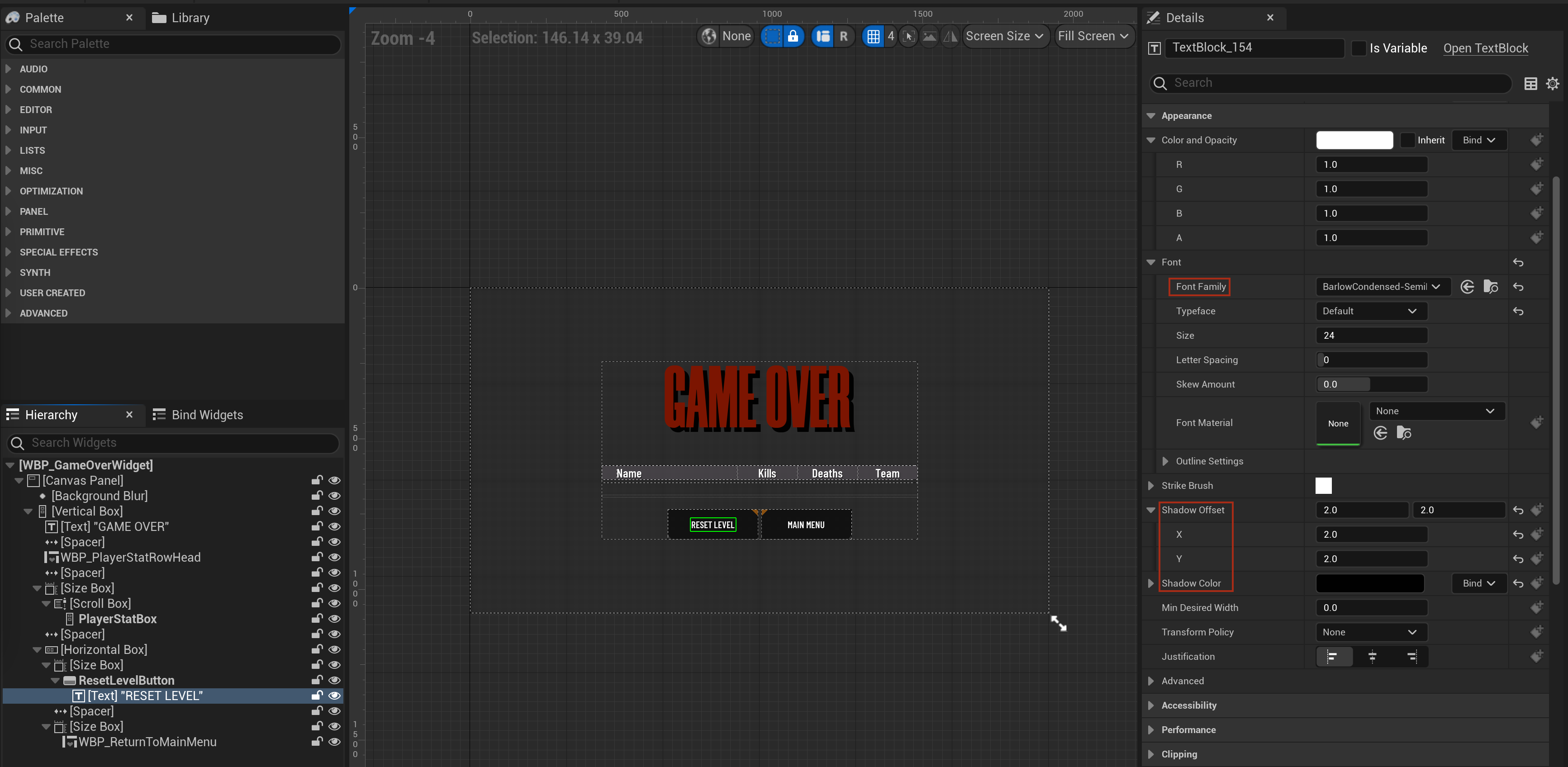Reset Shadow Color to default

pyautogui.click(x=1518, y=583)
